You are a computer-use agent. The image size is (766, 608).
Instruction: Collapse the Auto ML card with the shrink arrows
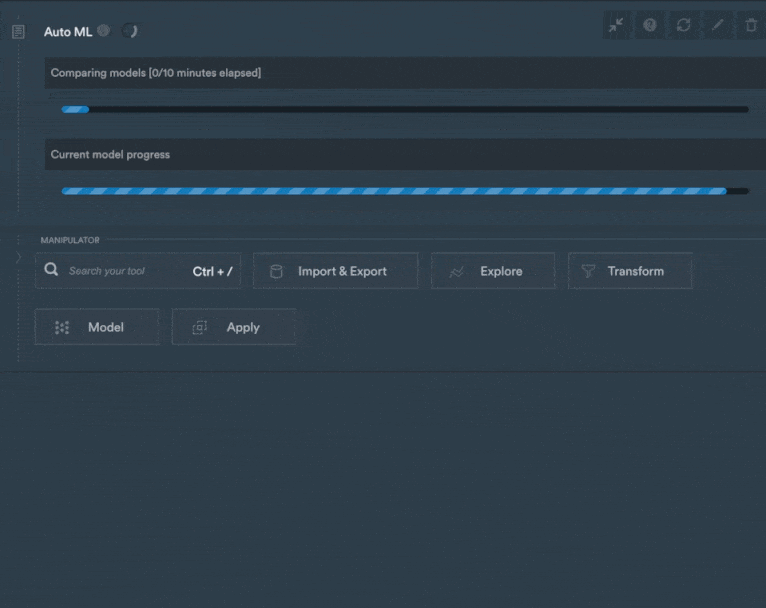(x=616, y=25)
